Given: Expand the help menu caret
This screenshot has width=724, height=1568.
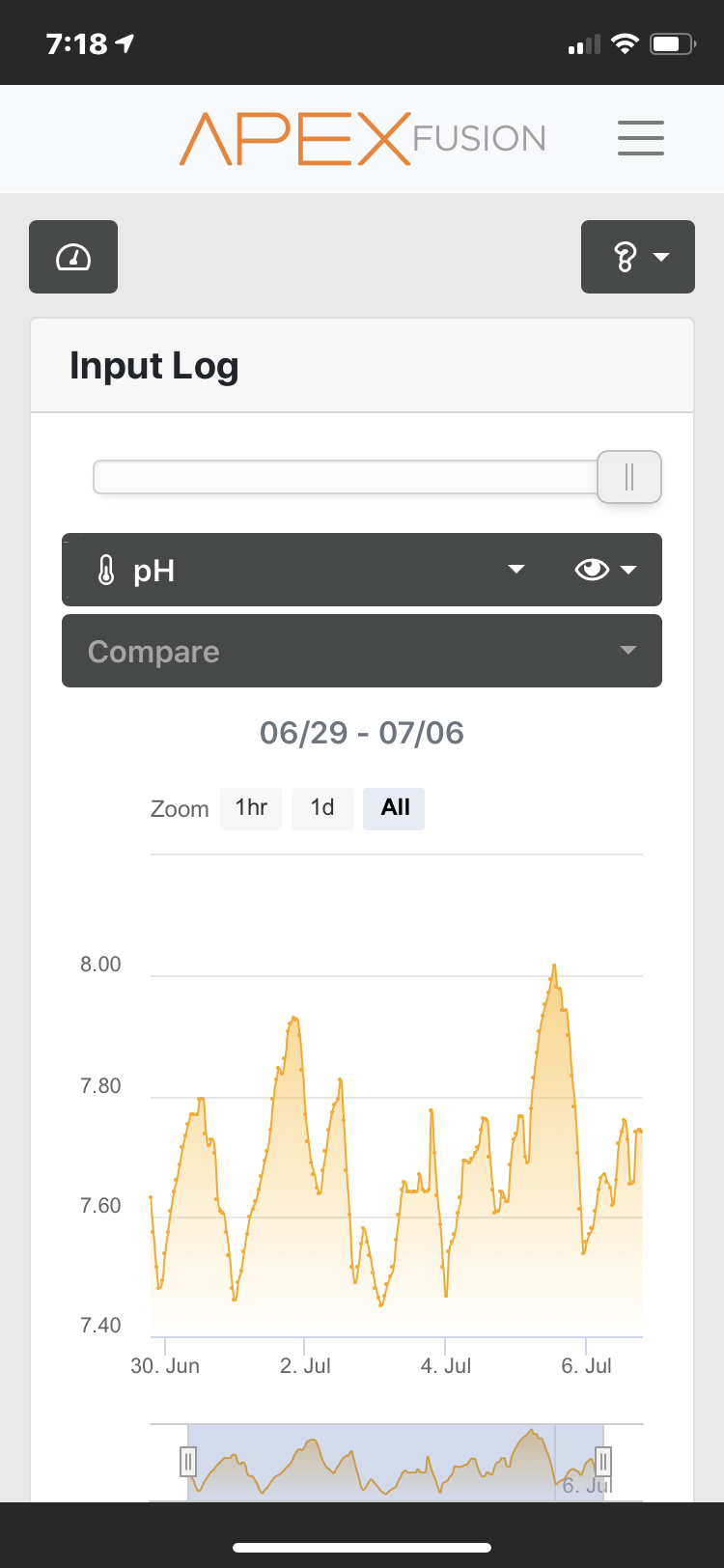Looking at the screenshot, I should [x=661, y=257].
